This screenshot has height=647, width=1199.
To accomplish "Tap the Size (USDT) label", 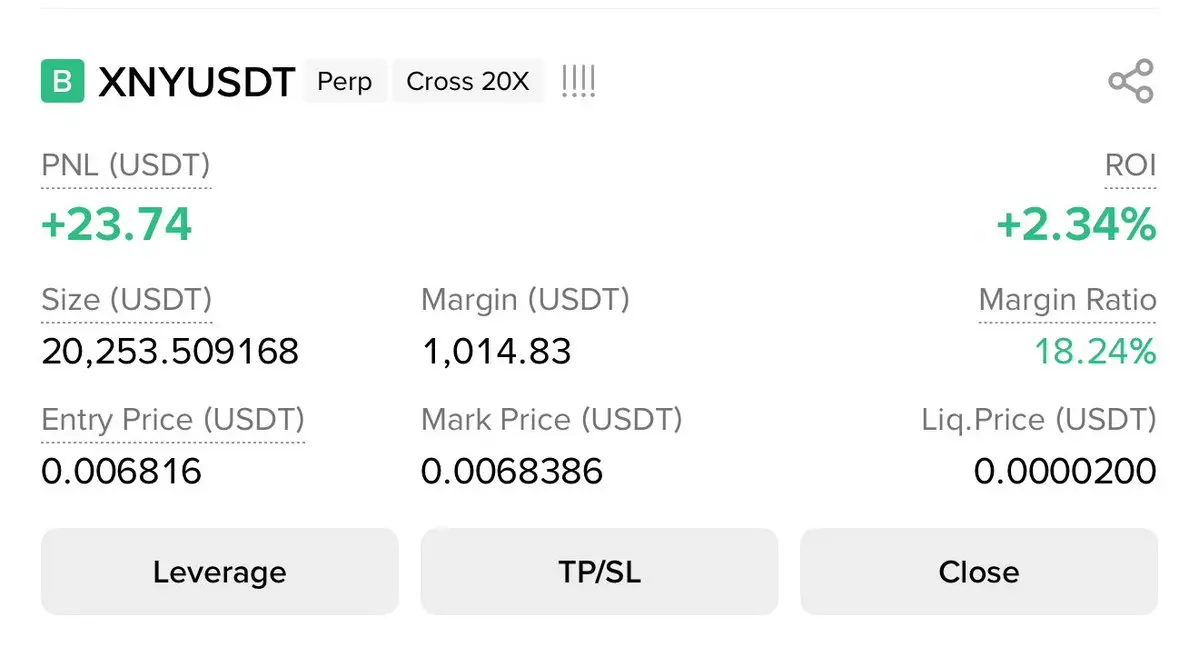I will [x=126, y=299].
